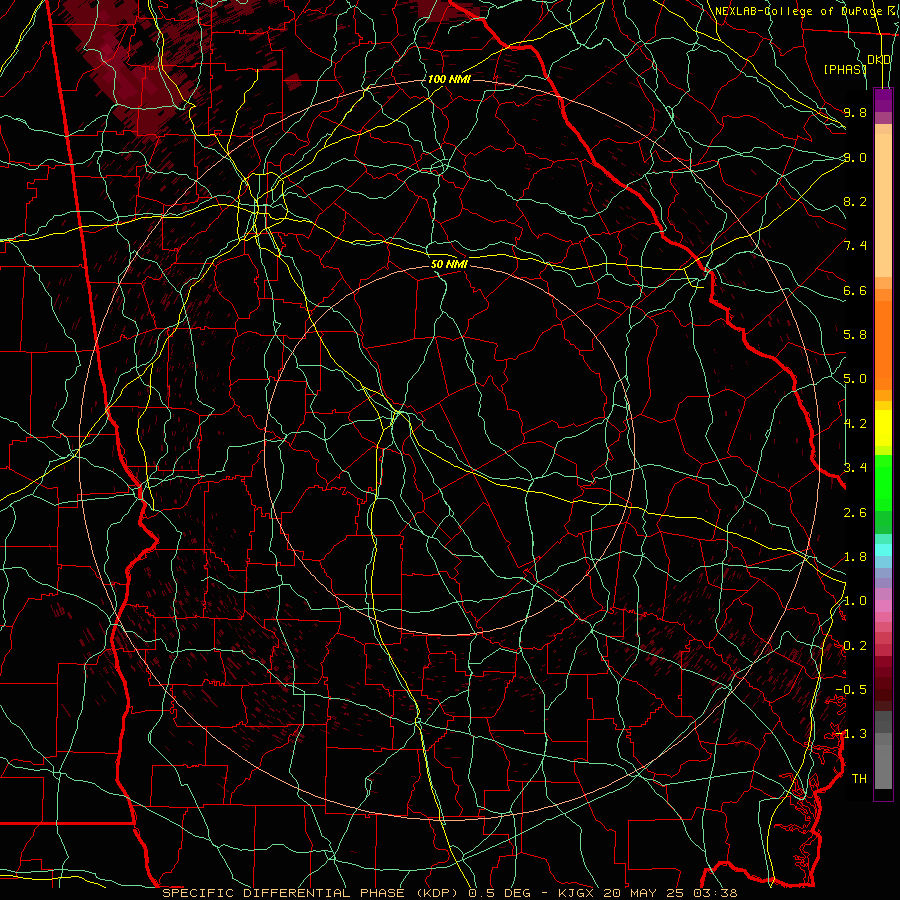Viewport: 900px width, 900px height.
Task: Click the "9.0" color scale value
Action: point(855,157)
